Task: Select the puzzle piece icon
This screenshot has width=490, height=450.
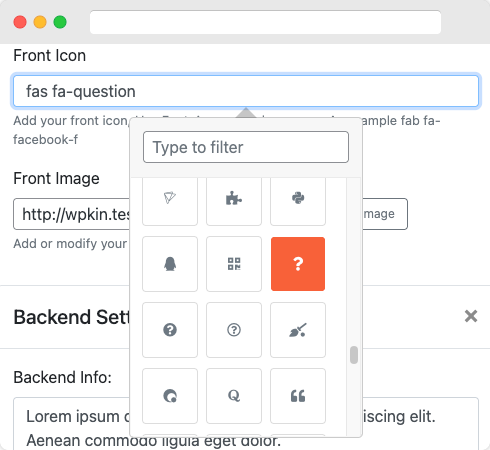Action: pos(234,200)
